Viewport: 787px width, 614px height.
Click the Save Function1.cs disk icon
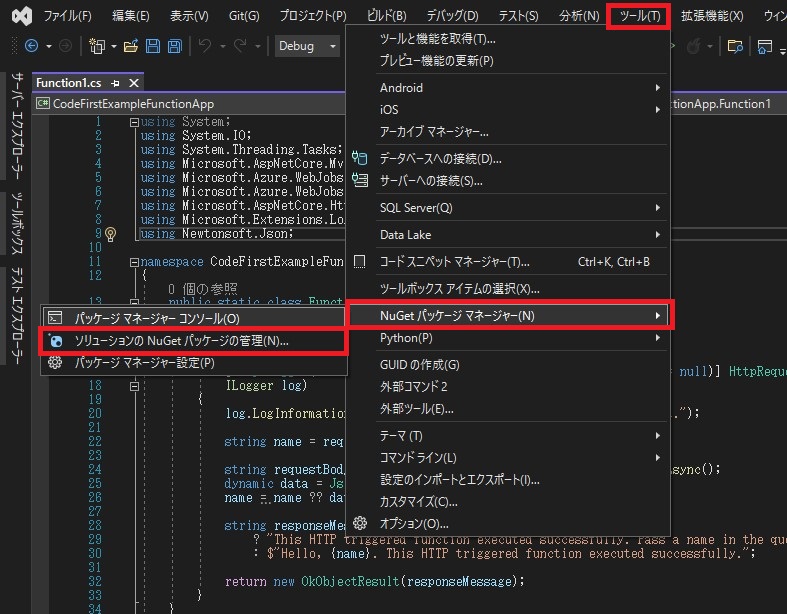(153, 46)
